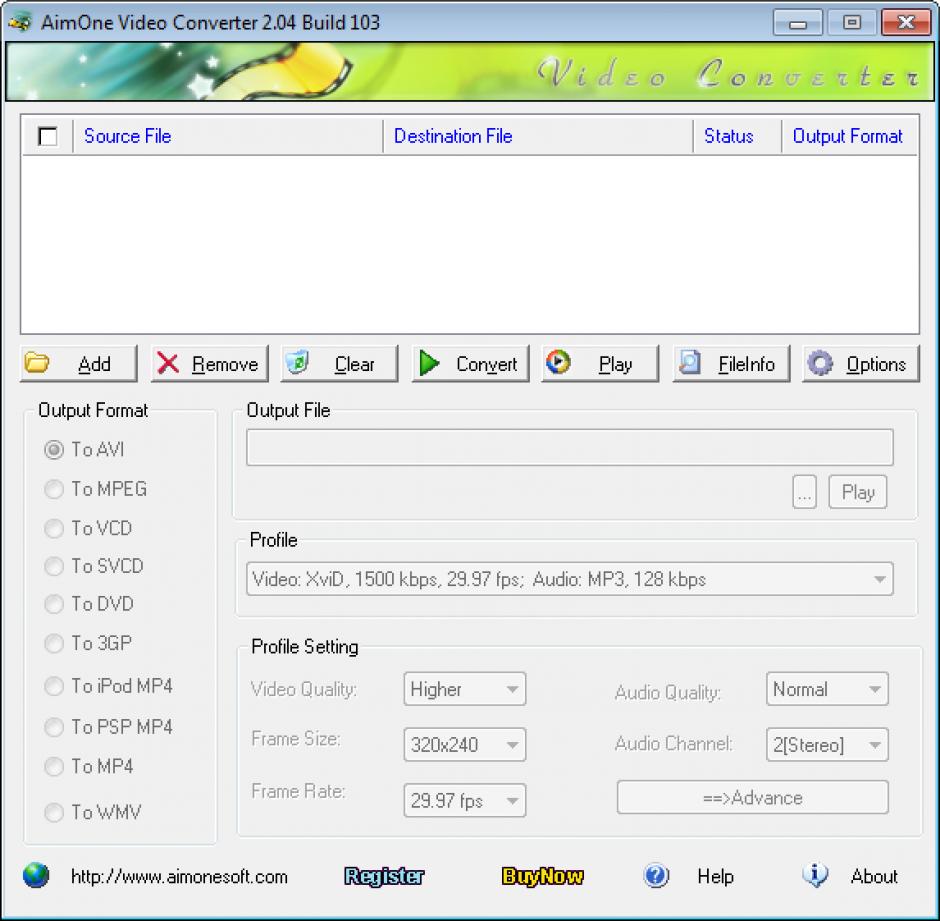Click the globe icon at bottom left

click(x=36, y=875)
